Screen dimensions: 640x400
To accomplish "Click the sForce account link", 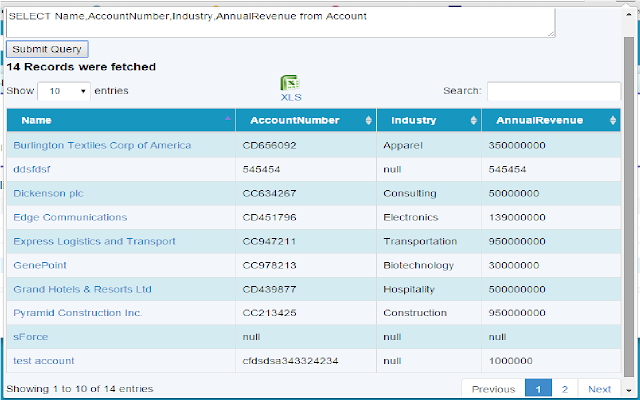I will (x=30, y=337).
